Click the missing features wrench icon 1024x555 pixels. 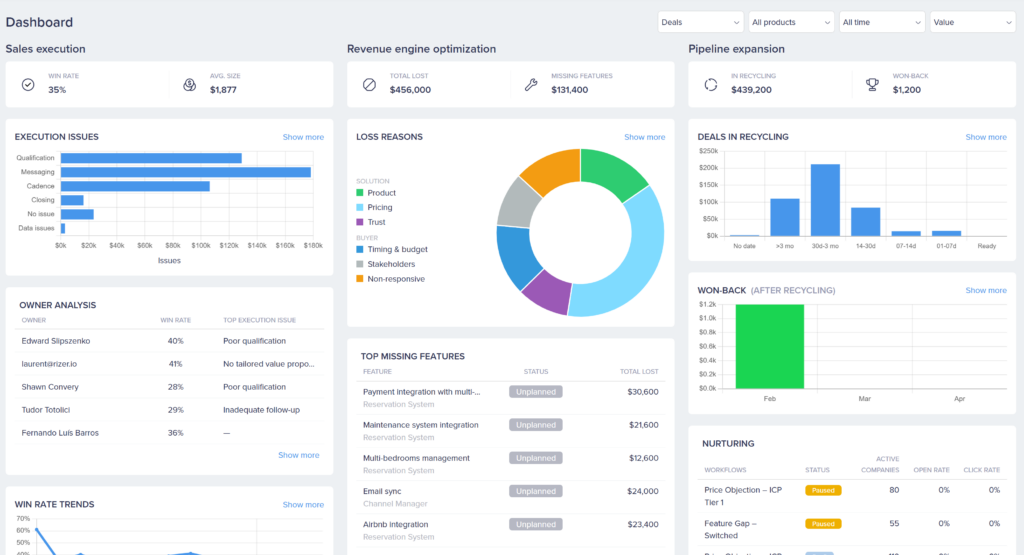[x=531, y=85]
